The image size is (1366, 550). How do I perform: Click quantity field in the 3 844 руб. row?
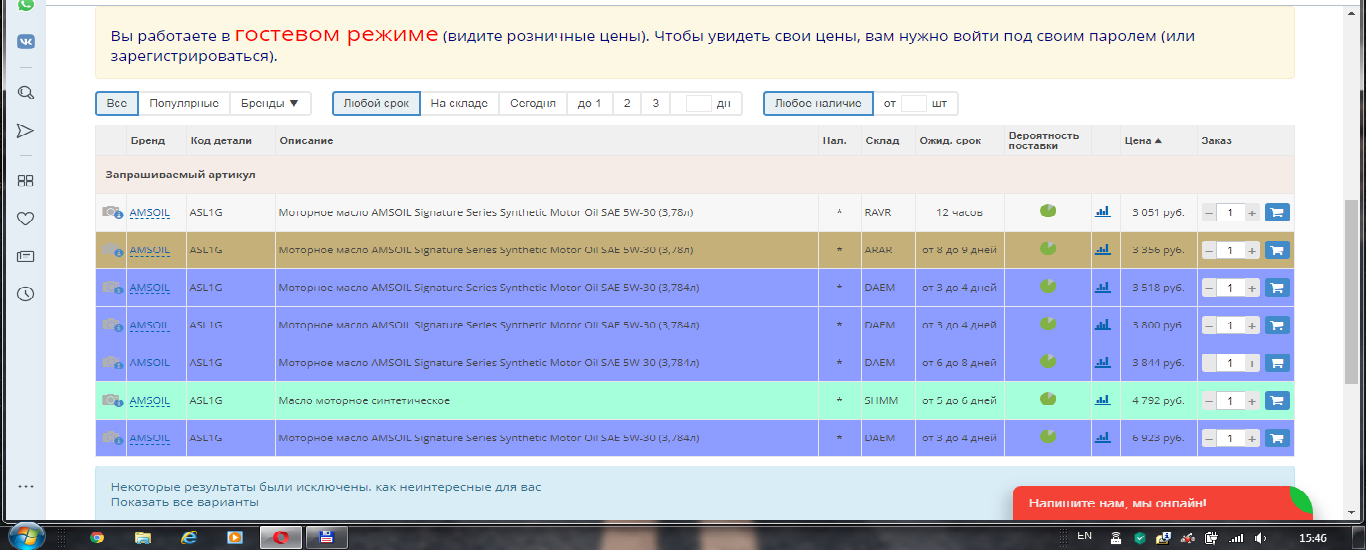pyautogui.click(x=1230, y=363)
